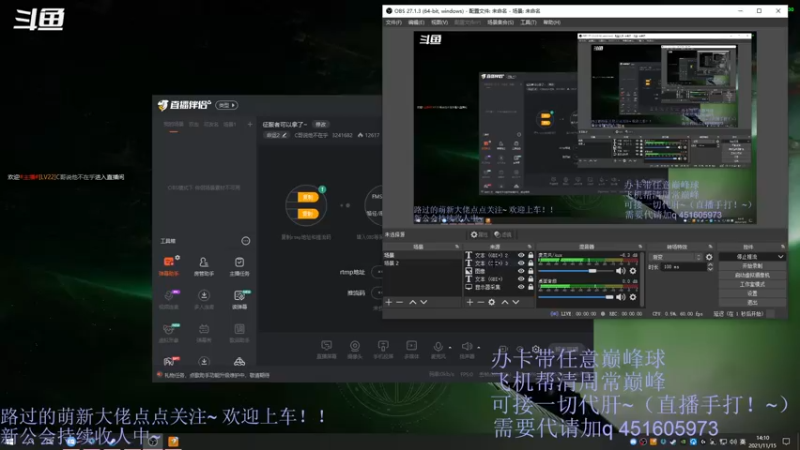Pop out the OBS scenes dock panel
Viewport: 800px width, 450px height.
coord(457,247)
